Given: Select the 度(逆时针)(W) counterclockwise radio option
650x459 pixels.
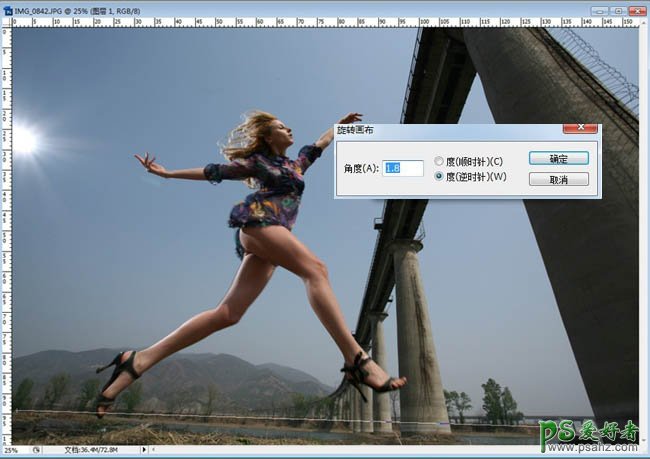Looking at the screenshot, I should [439, 176].
